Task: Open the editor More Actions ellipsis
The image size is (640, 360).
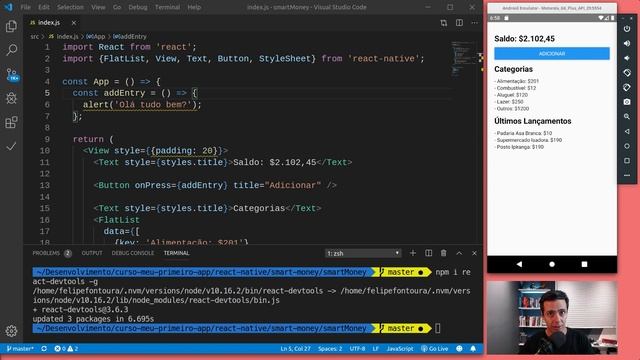Action: point(474,23)
